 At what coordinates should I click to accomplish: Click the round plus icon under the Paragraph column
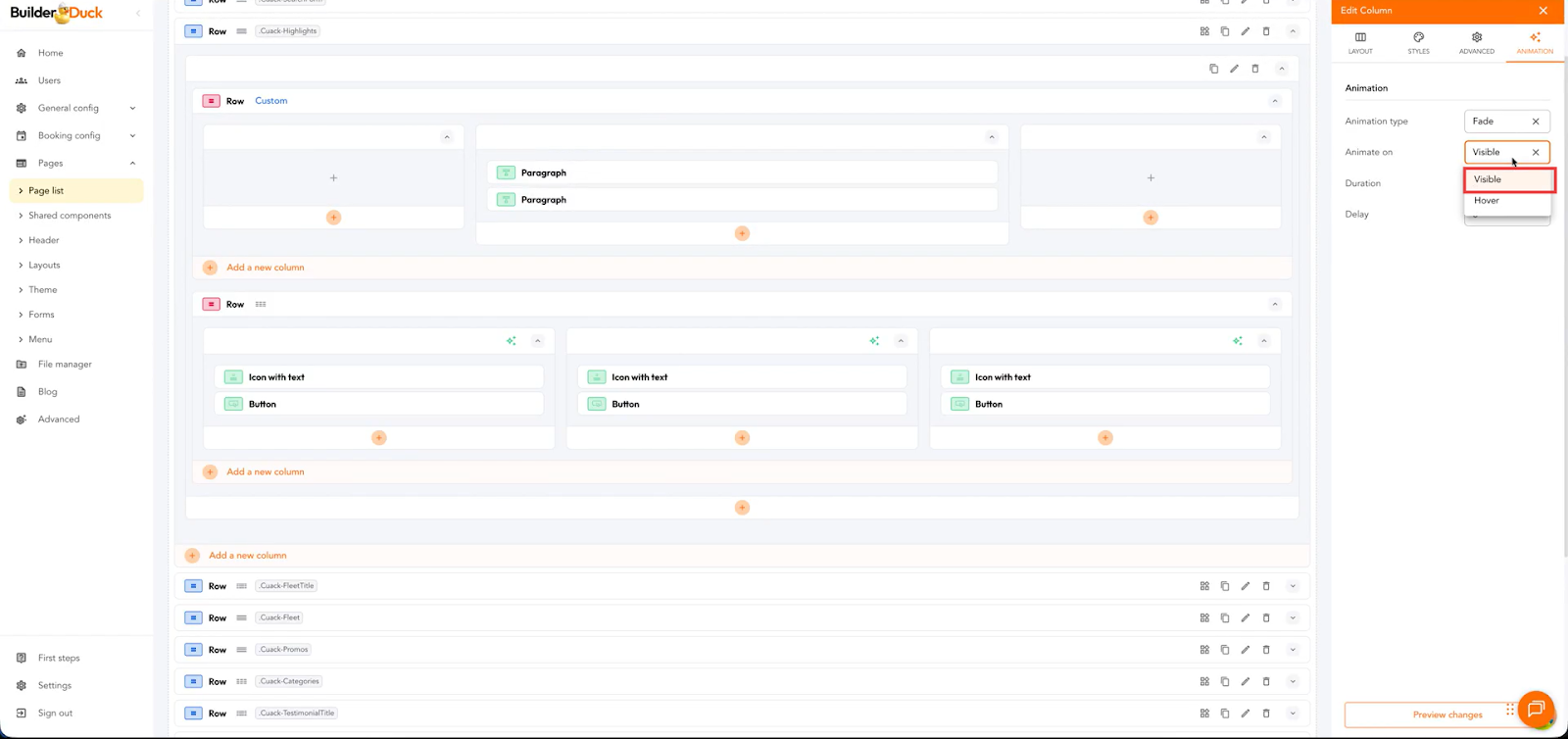click(742, 233)
